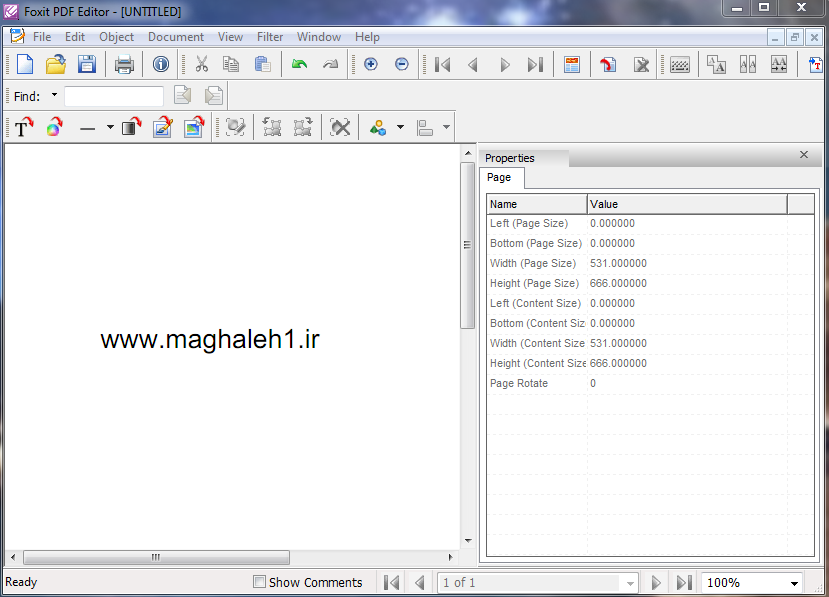Go to previous page in status bar
Screen dimensions: 829x597
[x=420, y=582]
